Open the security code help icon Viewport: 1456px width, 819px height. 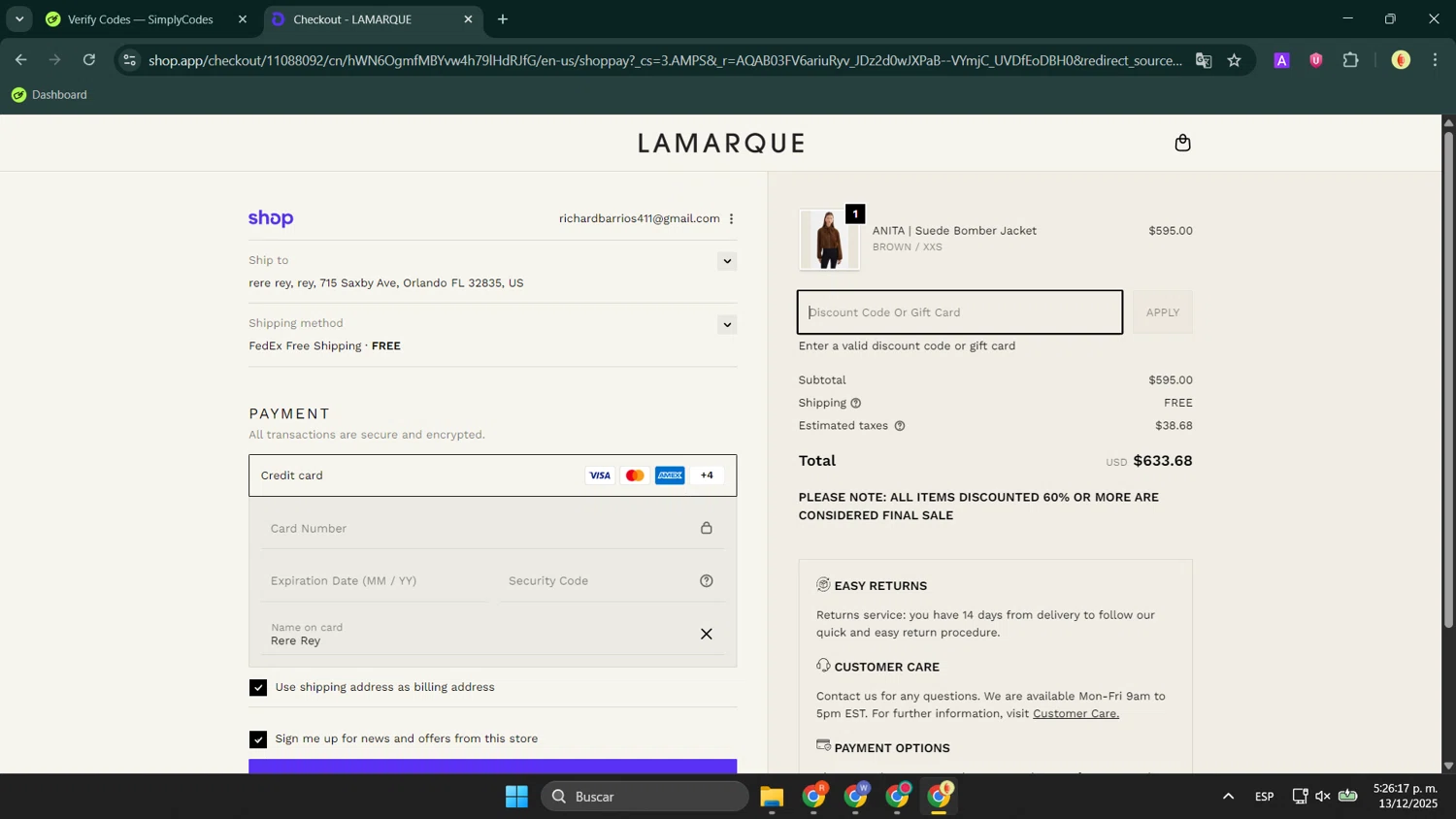coord(707,581)
